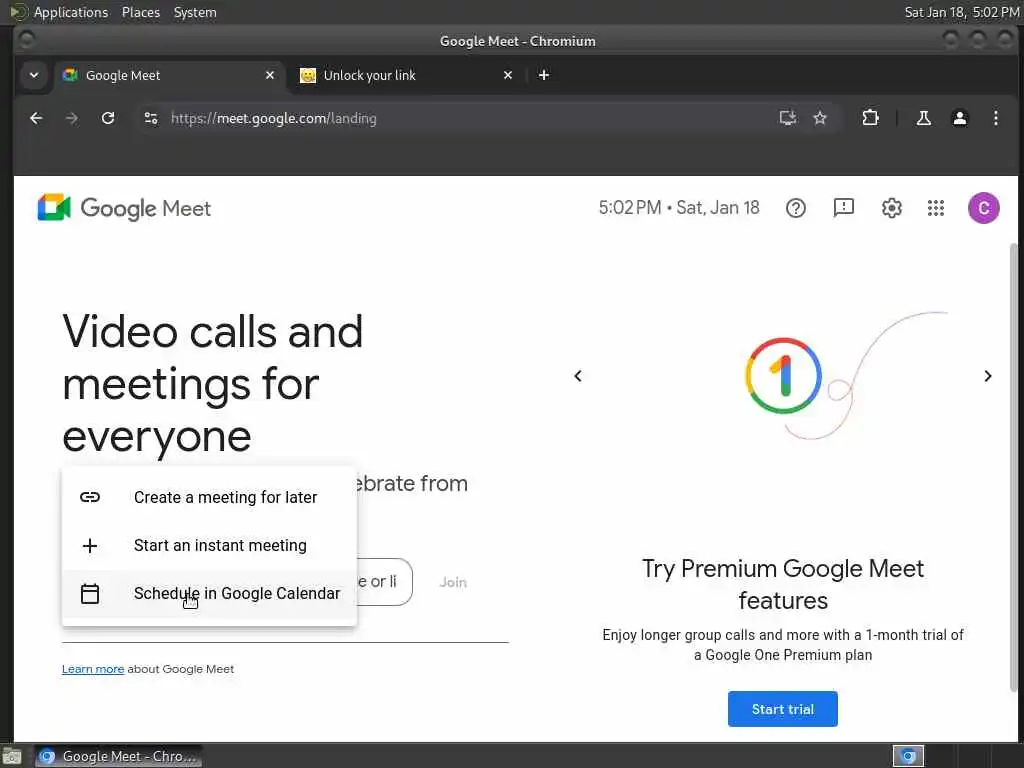Open the Chromium three-dot menu
1024x768 pixels.
pos(996,118)
